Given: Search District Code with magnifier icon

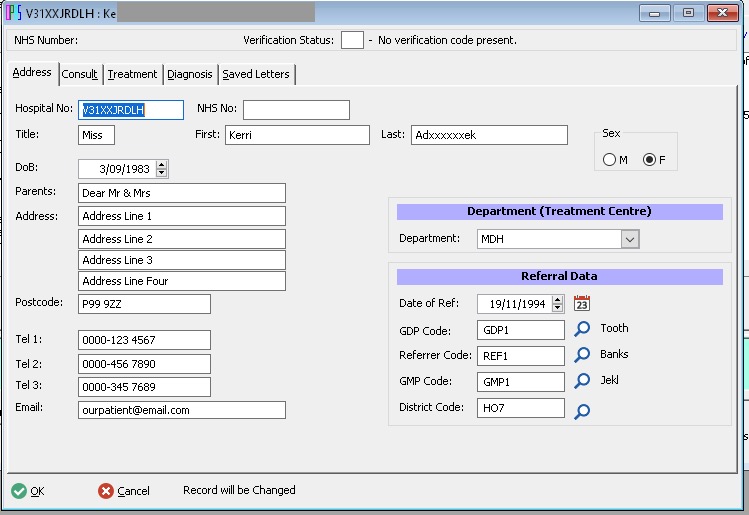Looking at the screenshot, I should (582, 411).
